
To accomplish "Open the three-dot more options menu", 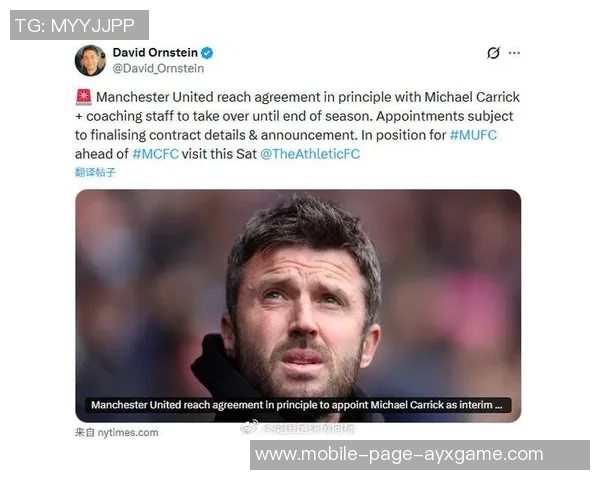I will (x=514, y=53).
